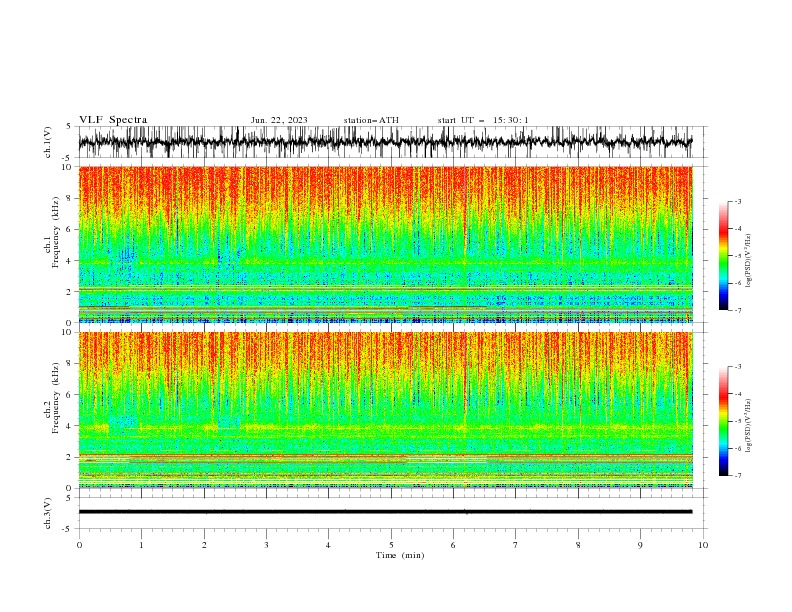The height and width of the screenshot is (612, 792).
Task: Select the date text "Jun. 22, 2023"
Action: click(279, 120)
